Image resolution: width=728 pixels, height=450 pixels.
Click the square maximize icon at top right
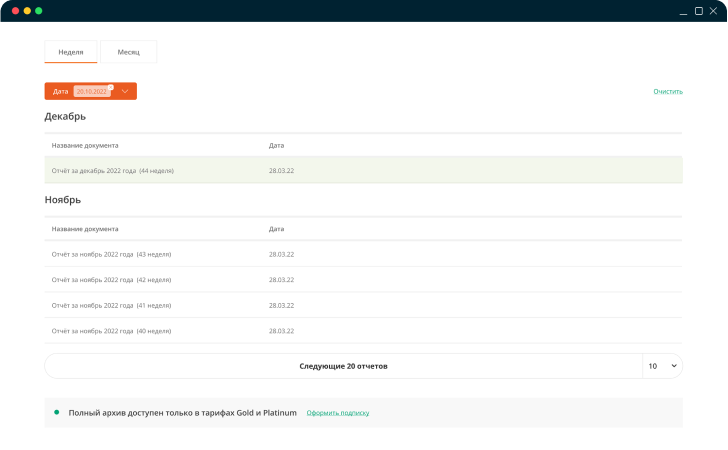click(698, 11)
